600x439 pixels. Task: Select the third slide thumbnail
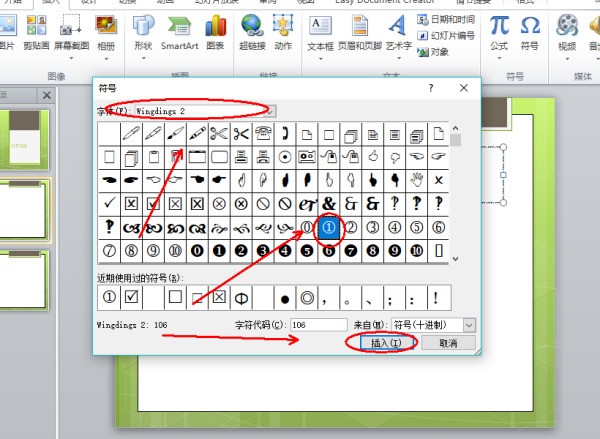pyautogui.click(x=24, y=280)
